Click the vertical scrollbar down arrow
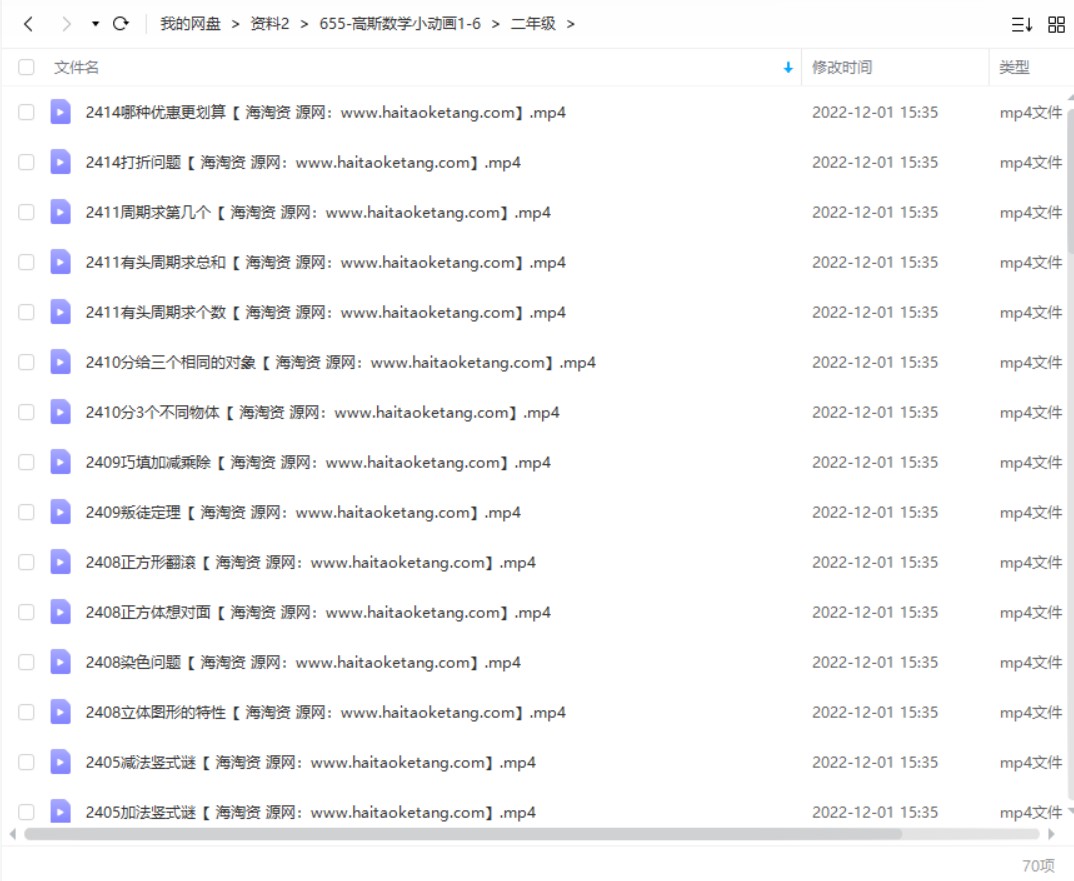Screen dimensions: 1074x881 pyautogui.click(x=1070, y=811)
